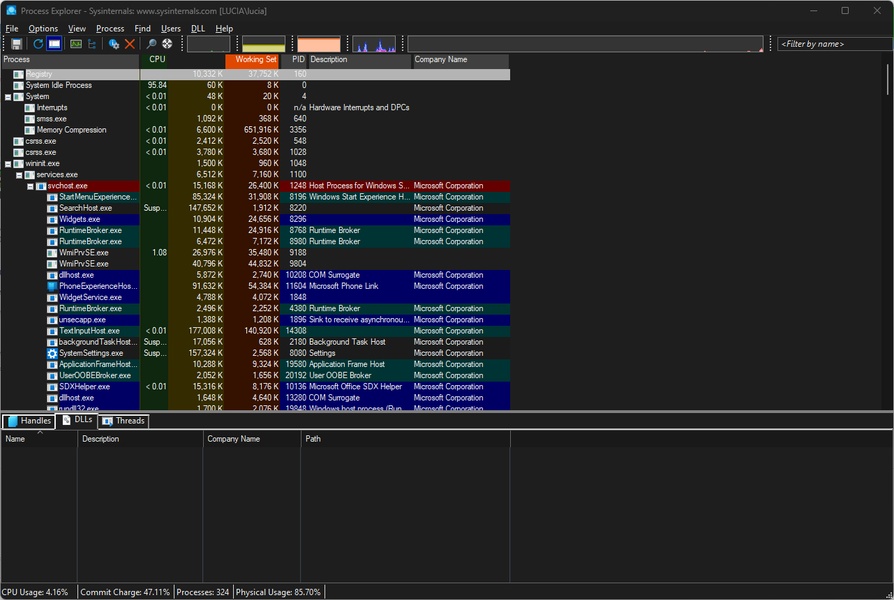Viewport: 894px width, 600px height.
Task: Open the Options menu
Action: pos(43,29)
